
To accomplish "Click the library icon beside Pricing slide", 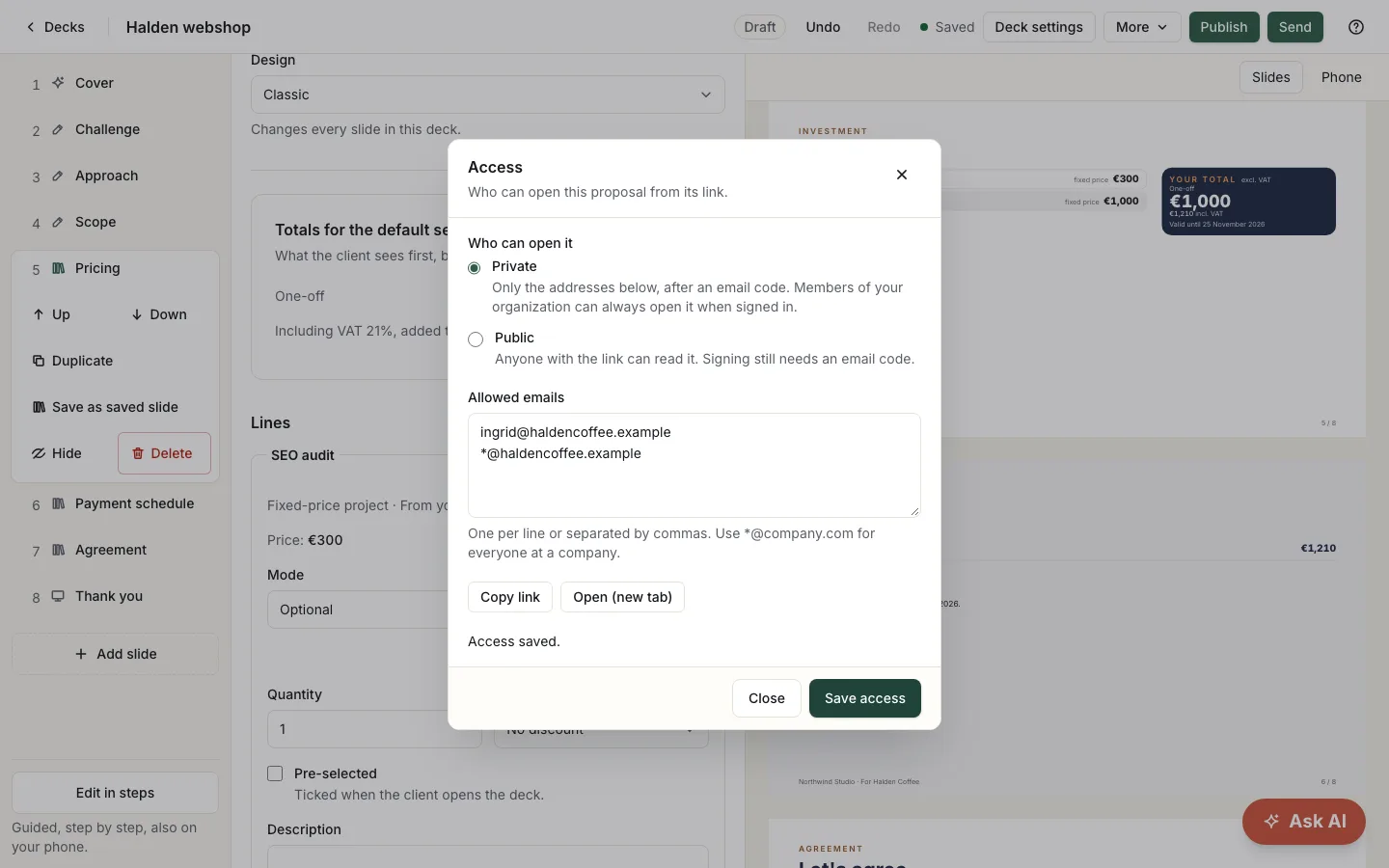I will click(x=58, y=268).
